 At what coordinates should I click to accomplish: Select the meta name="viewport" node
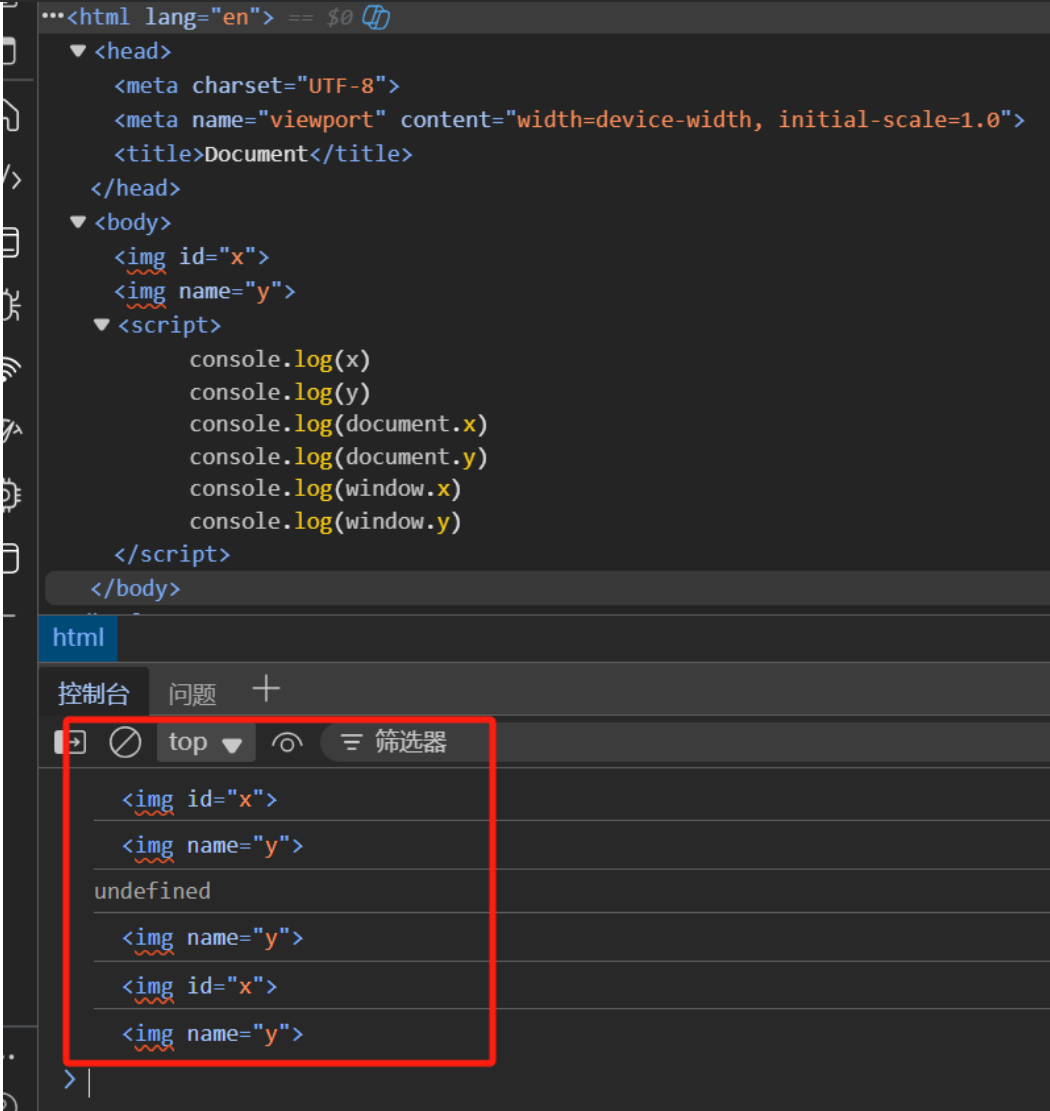(x=570, y=120)
